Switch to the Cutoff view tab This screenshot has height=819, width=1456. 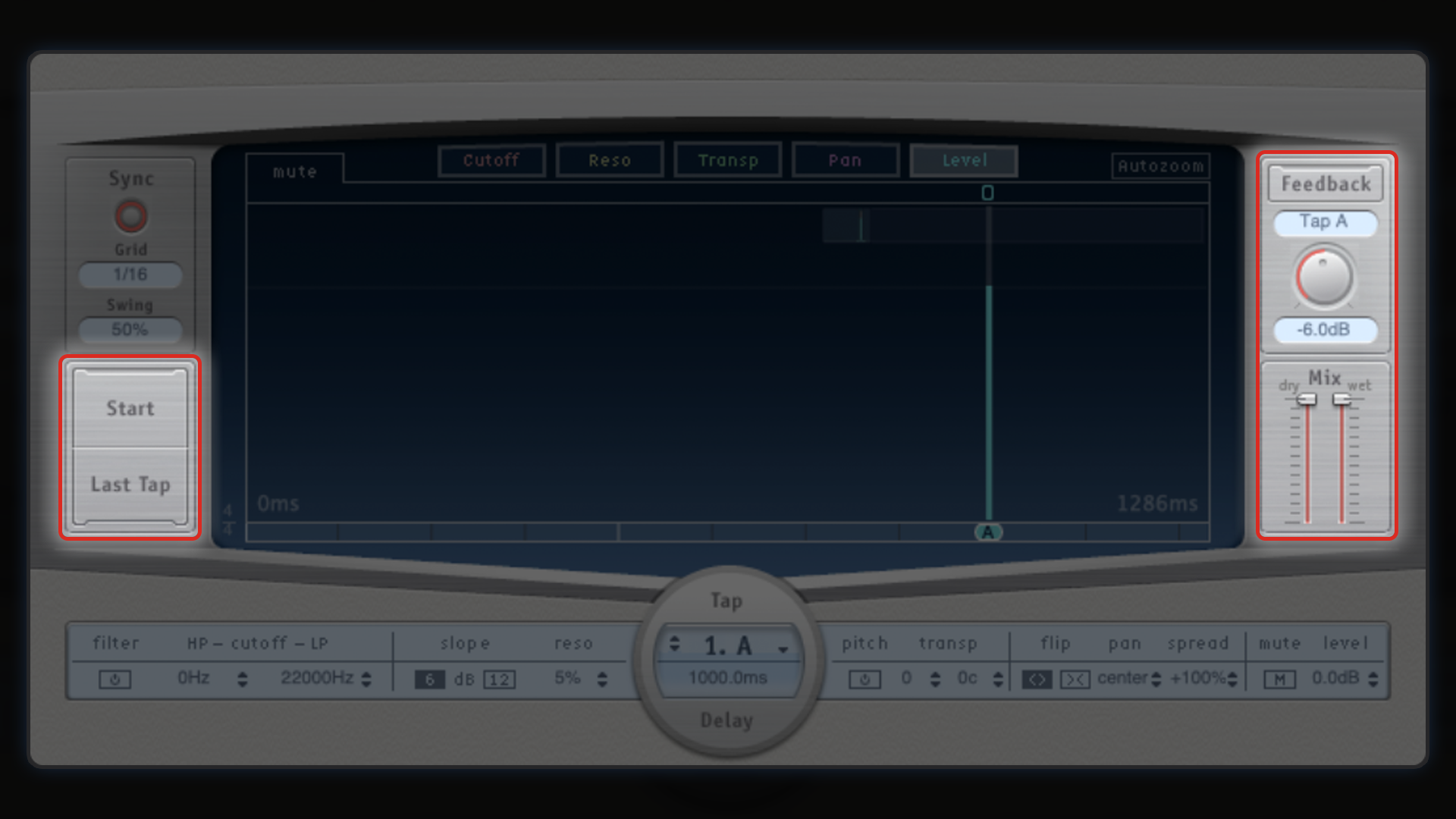(x=491, y=161)
